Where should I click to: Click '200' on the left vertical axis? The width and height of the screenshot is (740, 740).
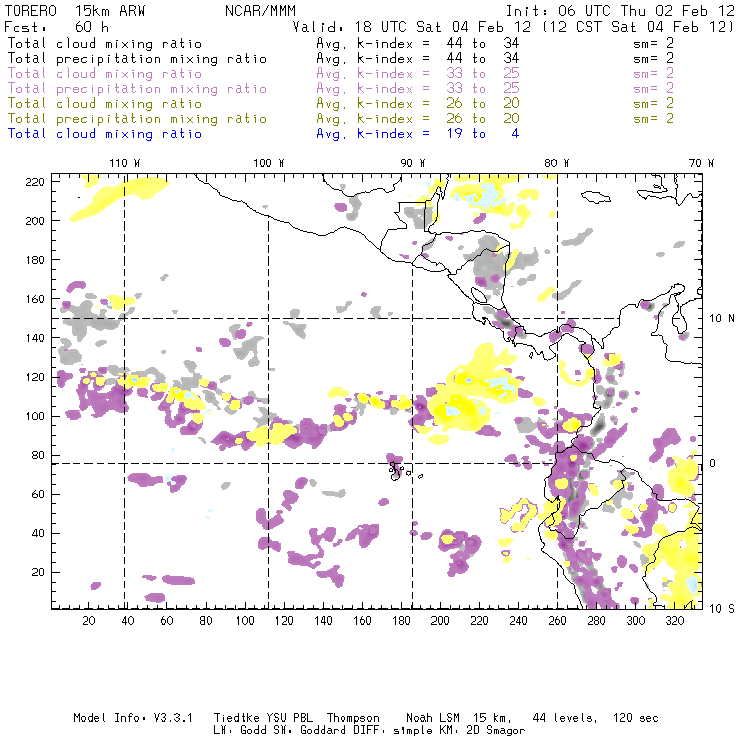point(35,221)
